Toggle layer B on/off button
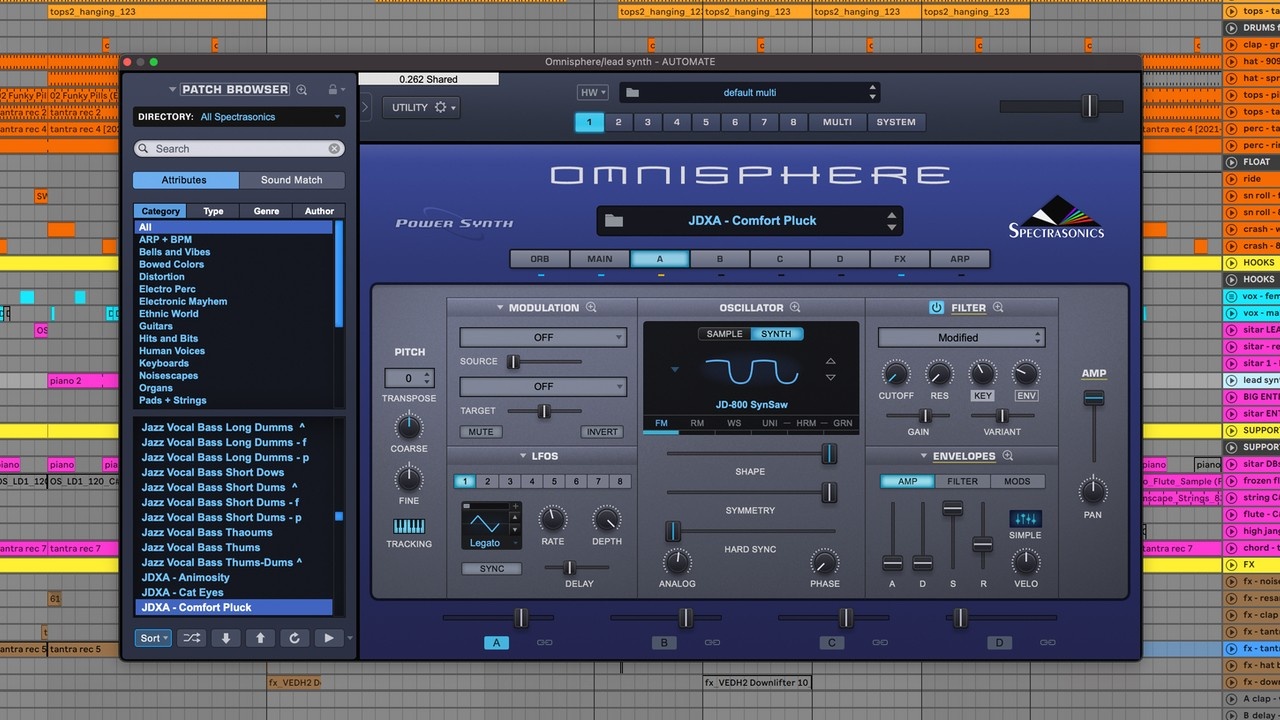 pos(664,643)
